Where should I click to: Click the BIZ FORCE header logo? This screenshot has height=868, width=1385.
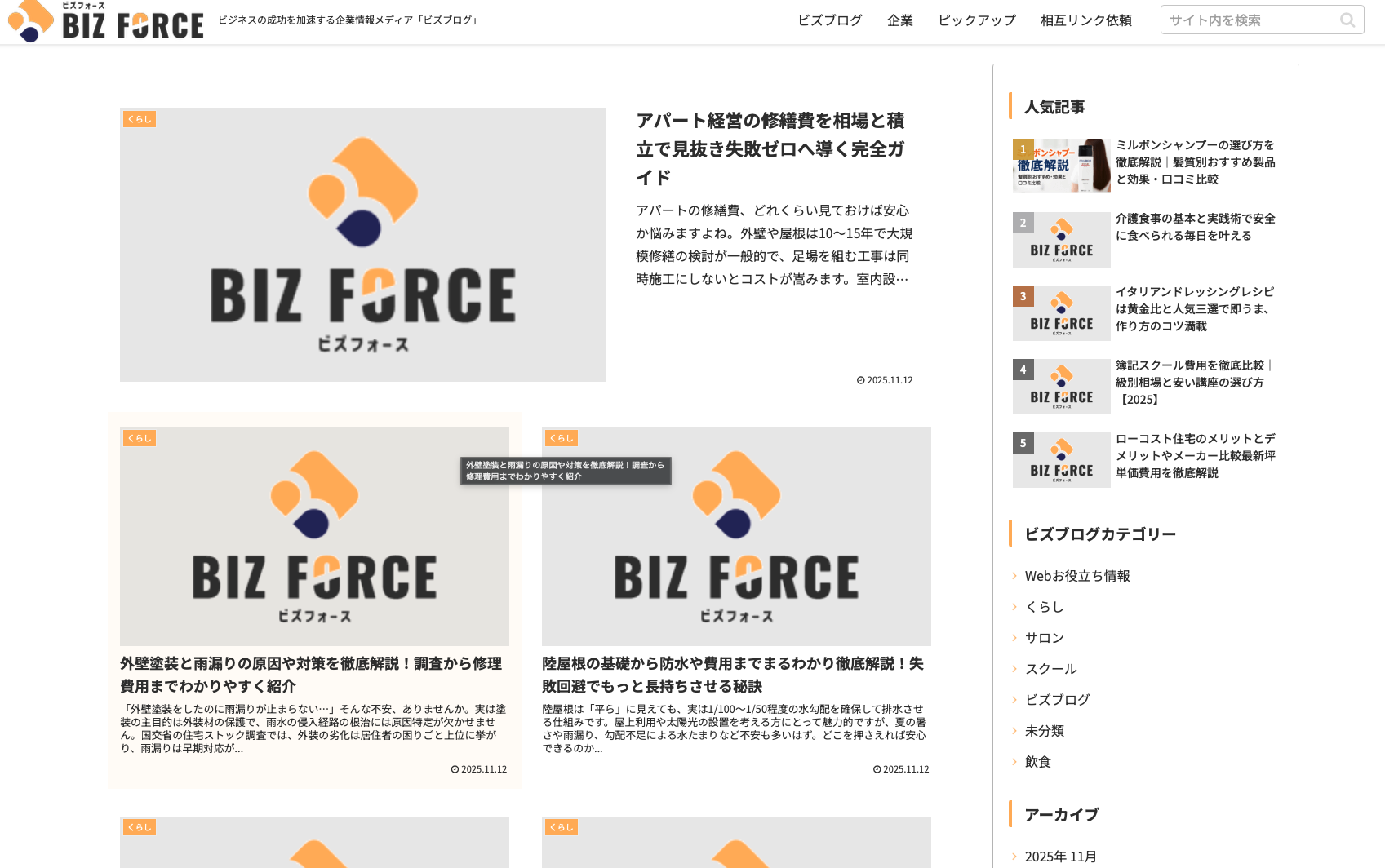(x=106, y=21)
